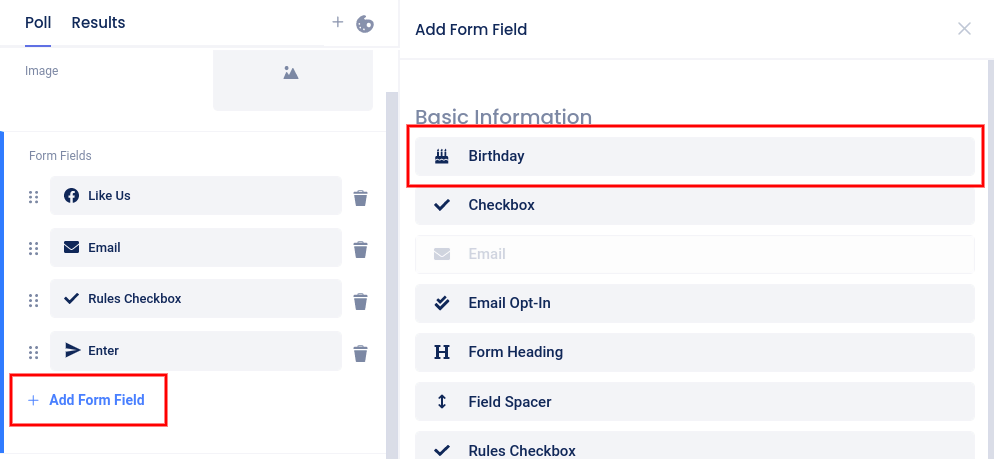Remove the Rules Checkbox field via trash icon
This screenshot has height=459, width=994.
361,300
